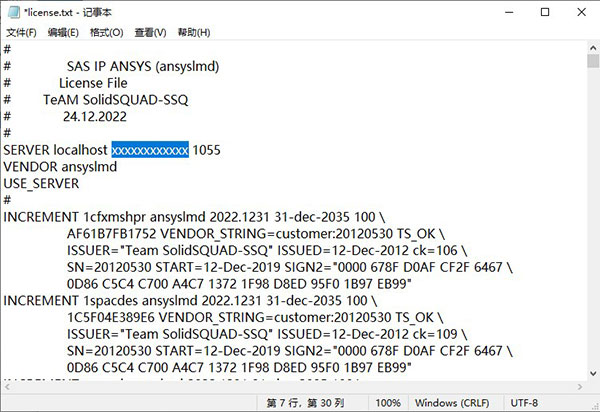Image resolution: width=600 pixels, height=412 pixels.
Task: Click the '1C5F04E389E6' key text
Action: click(111, 318)
